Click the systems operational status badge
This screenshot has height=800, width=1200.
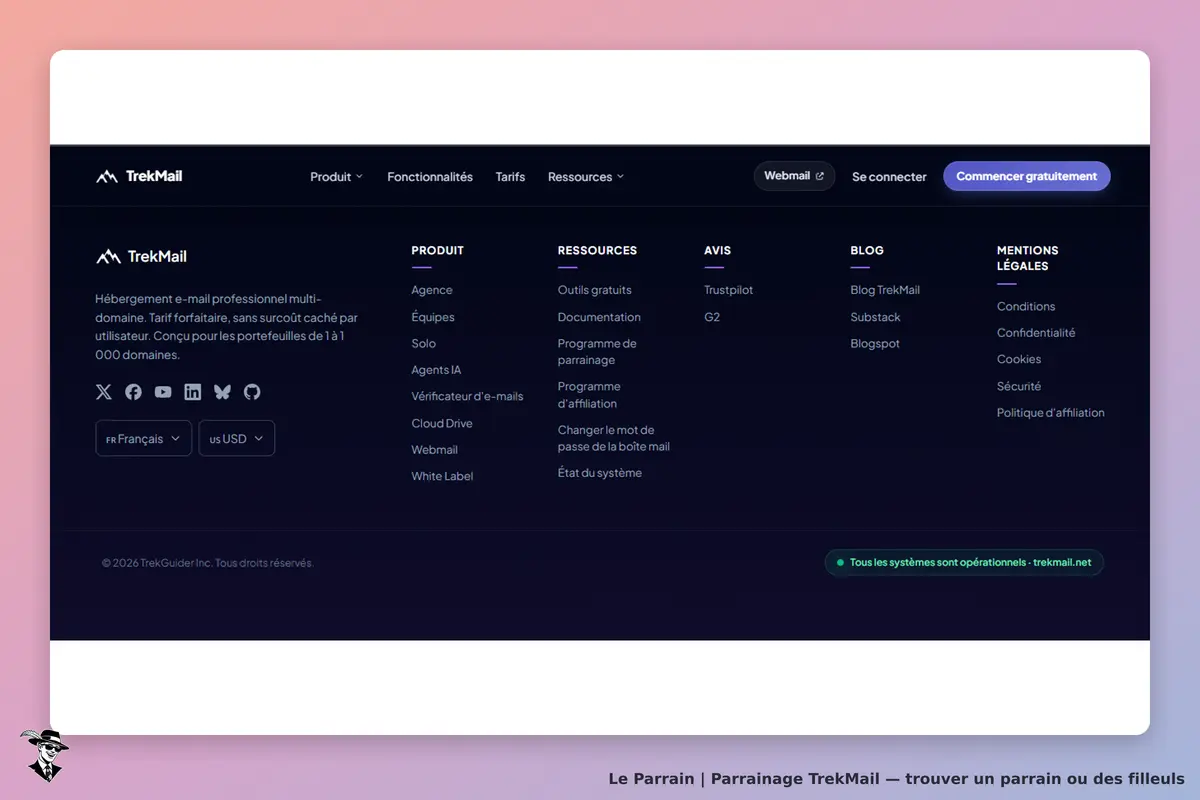point(964,562)
